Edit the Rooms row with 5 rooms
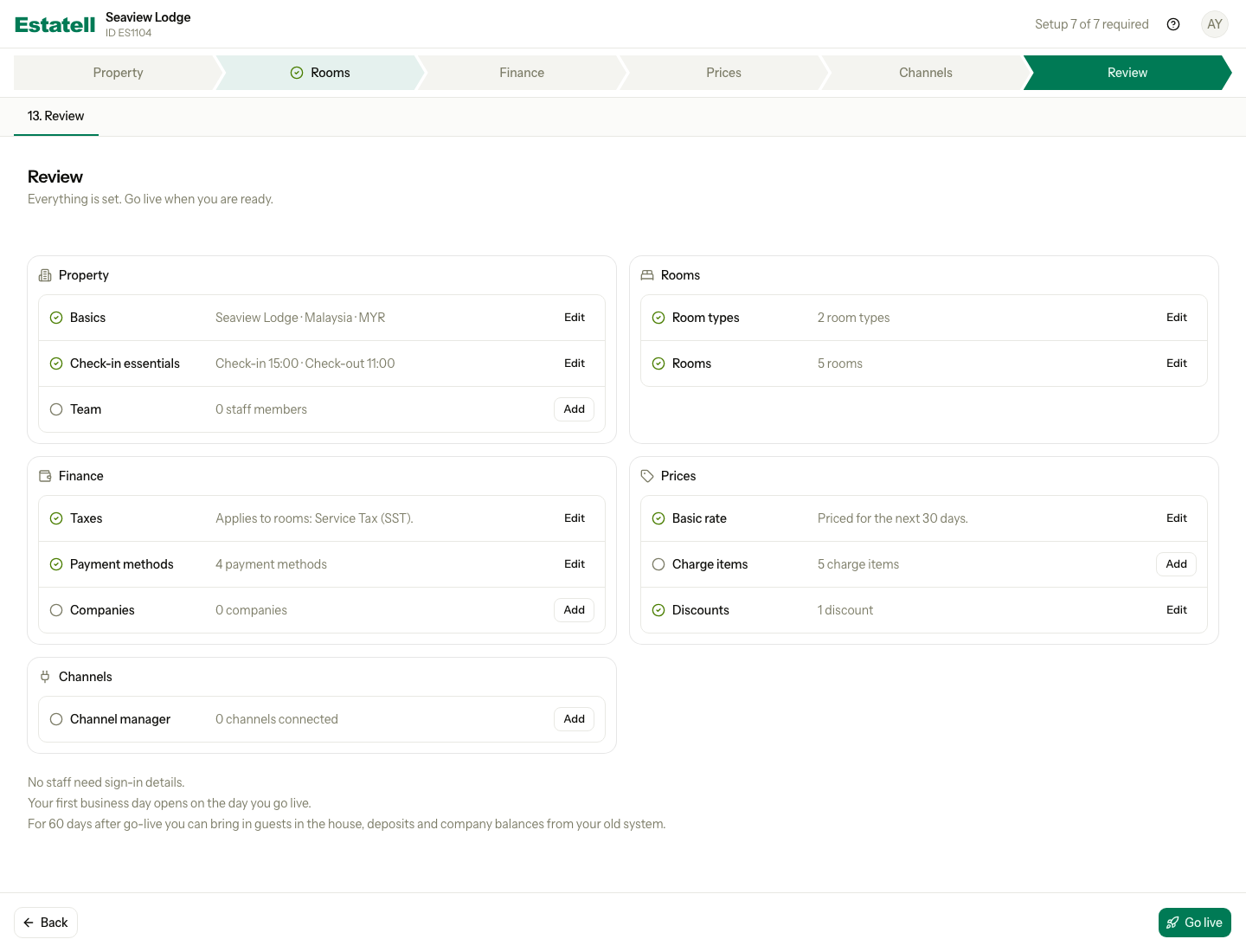The height and width of the screenshot is (952, 1246). tap(1177, 363)
